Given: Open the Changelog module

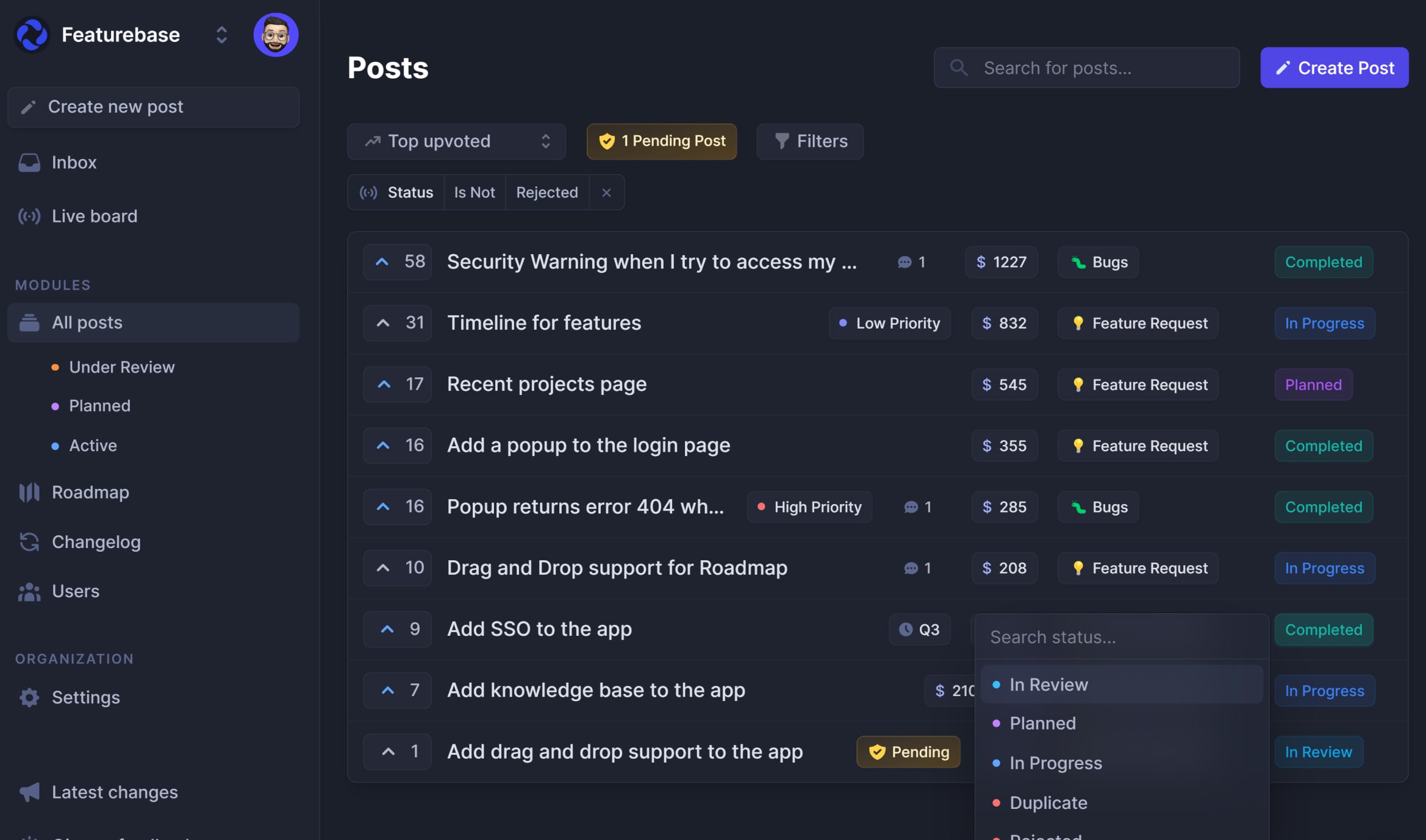Looking at the screenshot, I should [x=79, y=542].
